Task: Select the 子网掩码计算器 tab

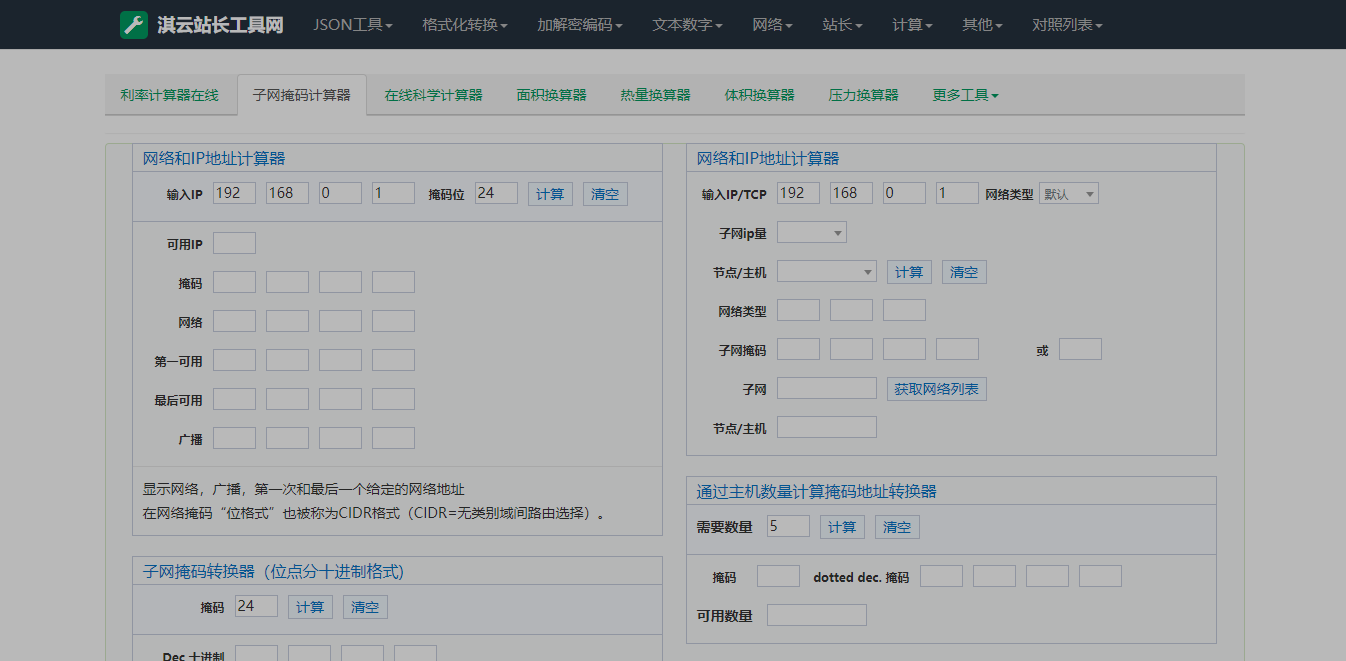Action: coord(302,95)
